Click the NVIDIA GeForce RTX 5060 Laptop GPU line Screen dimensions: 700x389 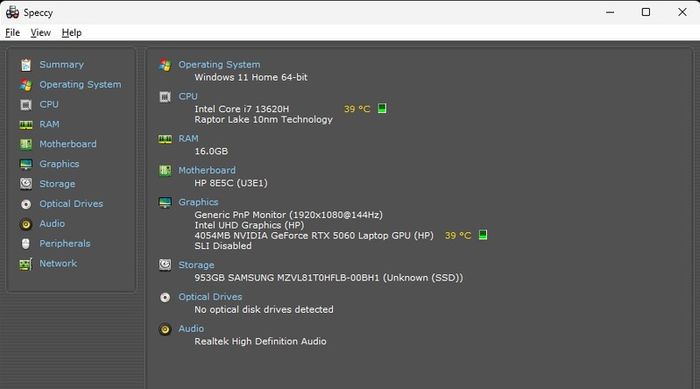pyautogui.click(x=314, y=236)
